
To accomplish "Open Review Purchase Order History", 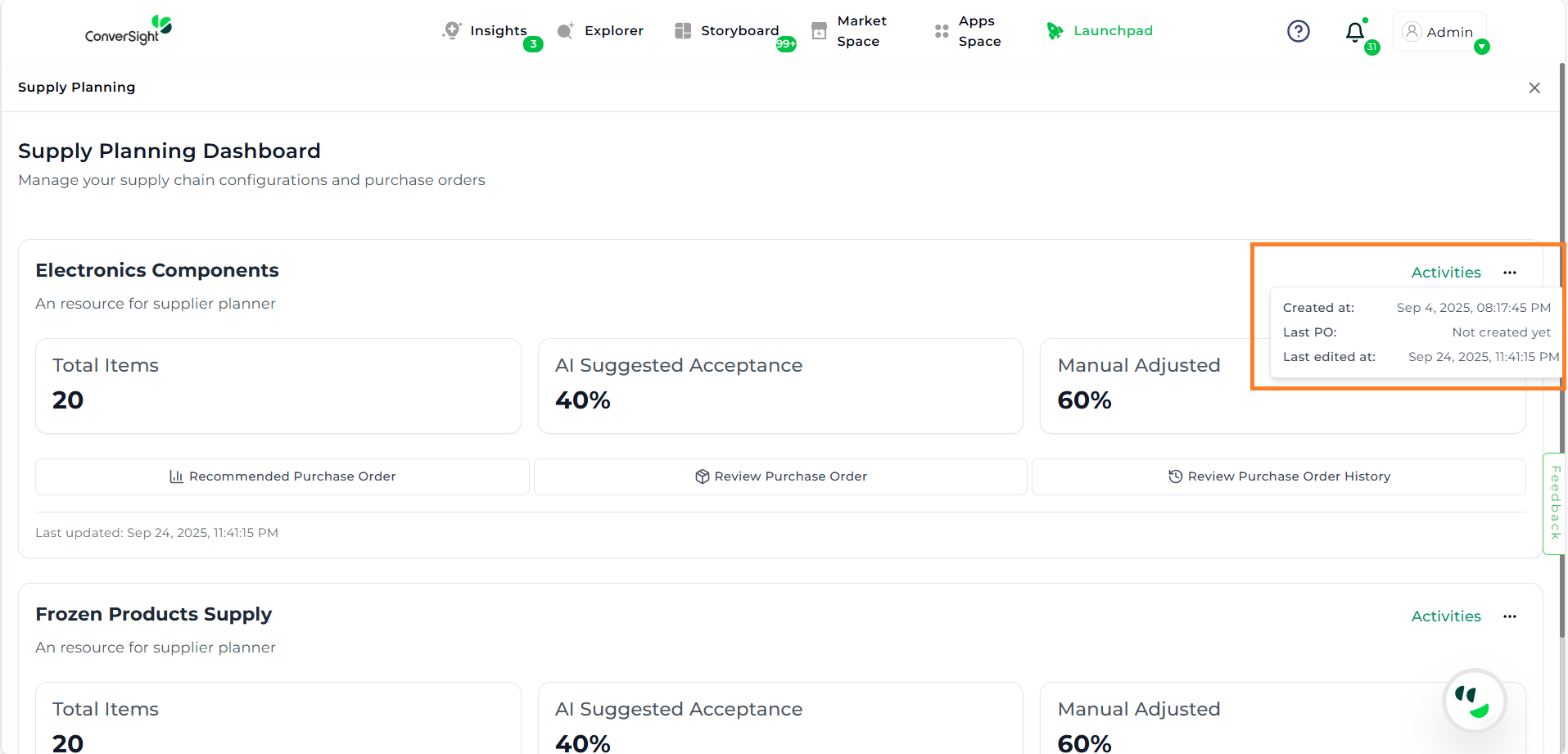I will coord(1278,476).
